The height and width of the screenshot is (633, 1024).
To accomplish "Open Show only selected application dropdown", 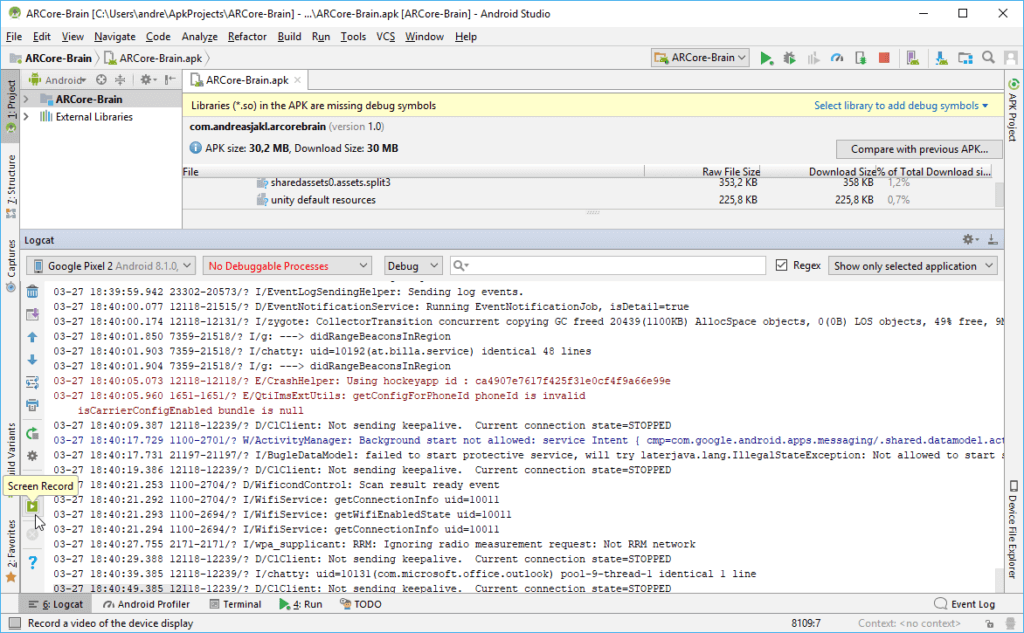I will click(x=913, y=266).
